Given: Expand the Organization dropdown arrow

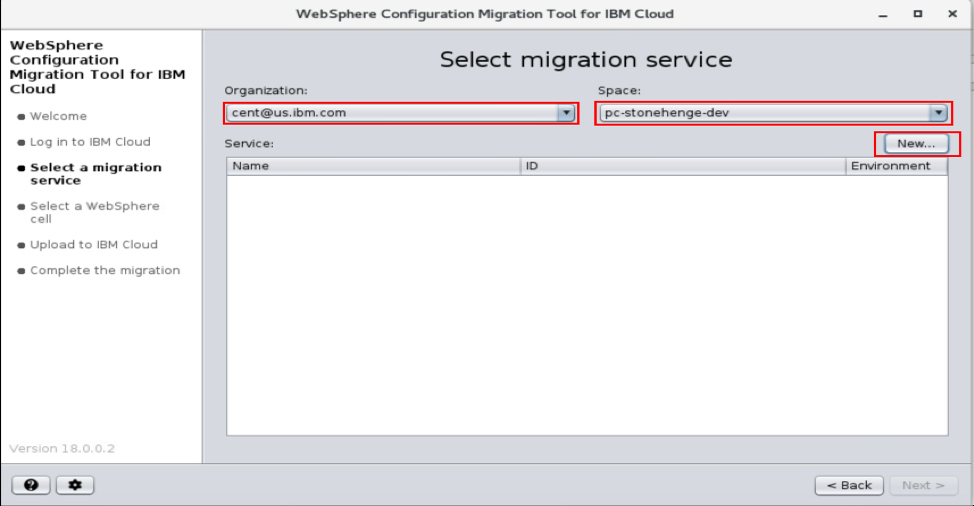Looking at the screenshot, I should pyautogui.click(x=566, y=113).
